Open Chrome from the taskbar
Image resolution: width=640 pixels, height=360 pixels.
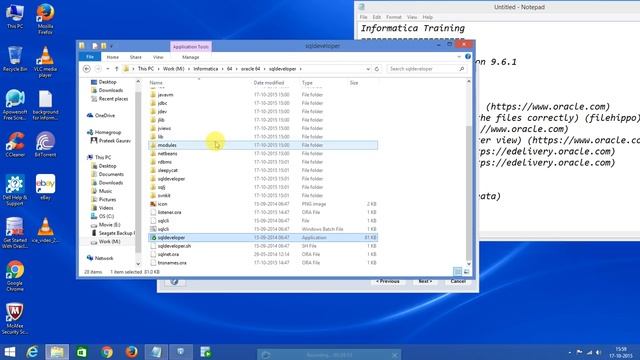(x=107, y=352)
